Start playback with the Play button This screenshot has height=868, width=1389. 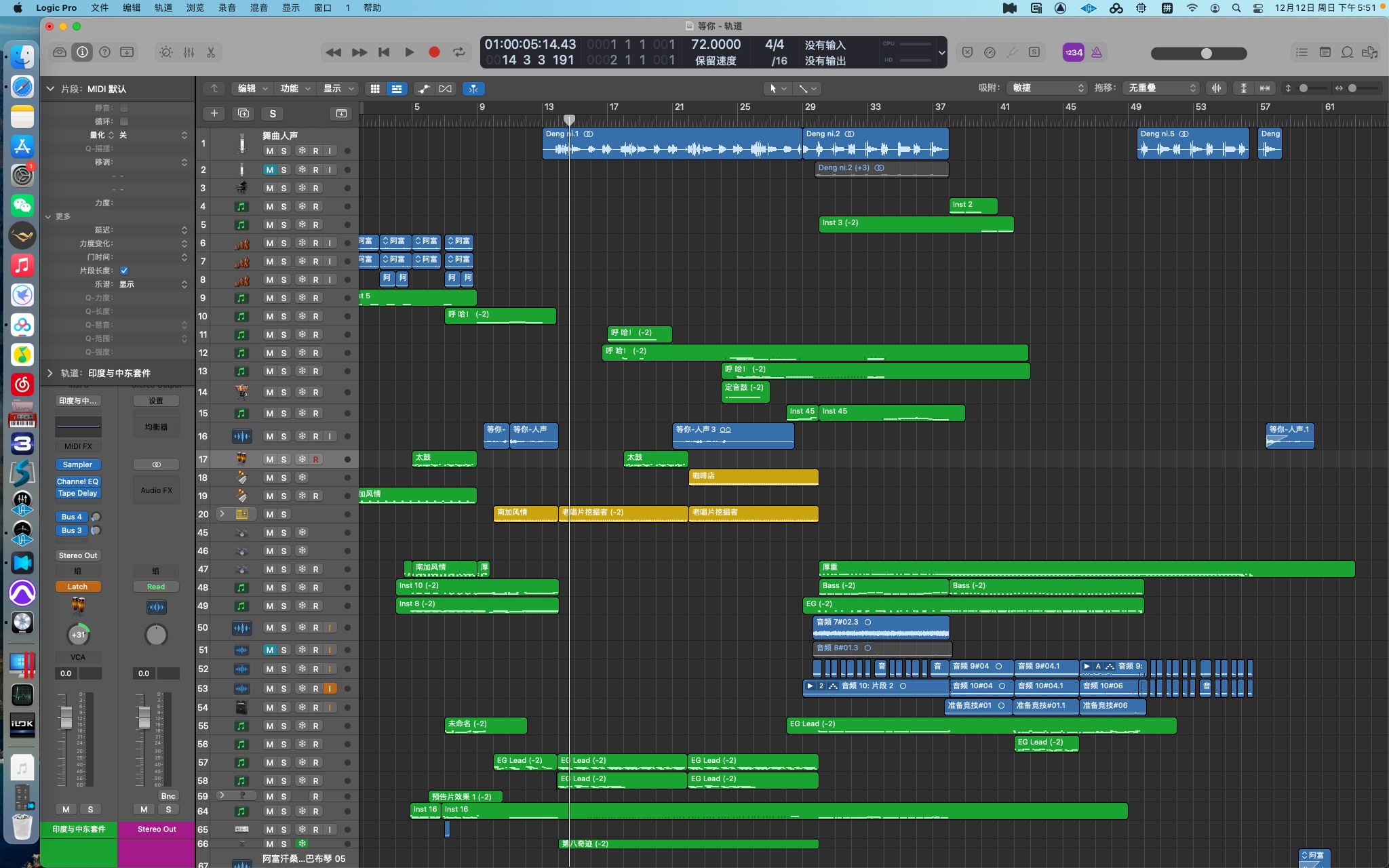pyautogui.click(x=409, y=52)
